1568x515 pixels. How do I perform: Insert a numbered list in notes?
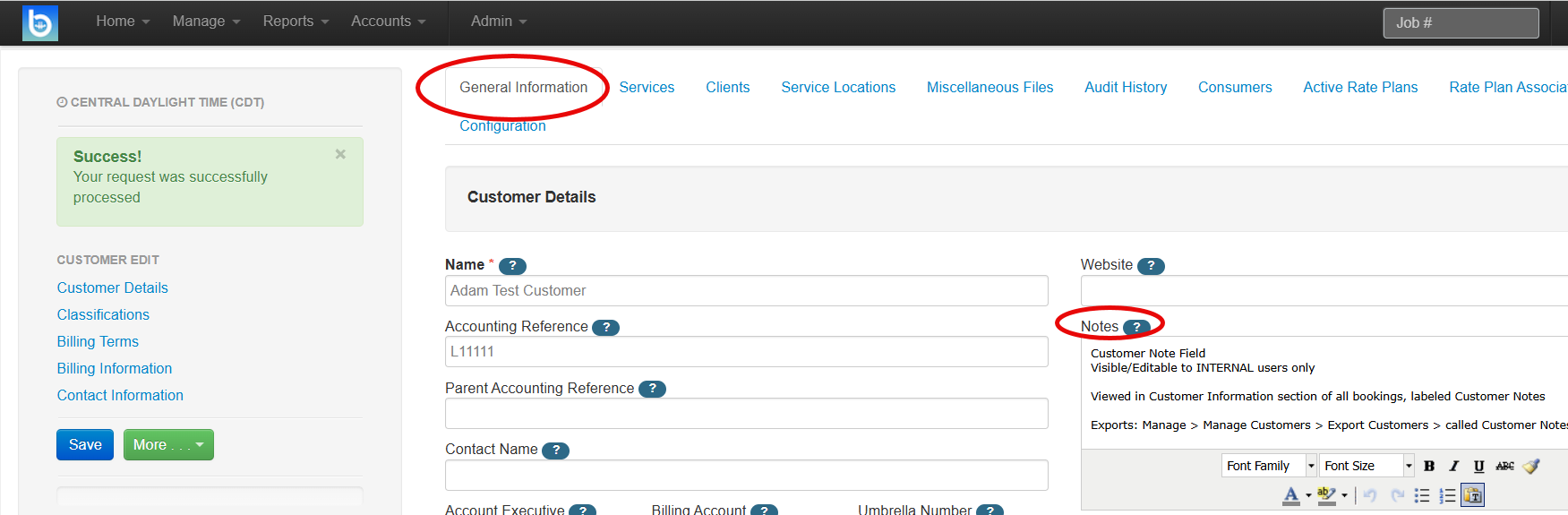(1447, 495)
